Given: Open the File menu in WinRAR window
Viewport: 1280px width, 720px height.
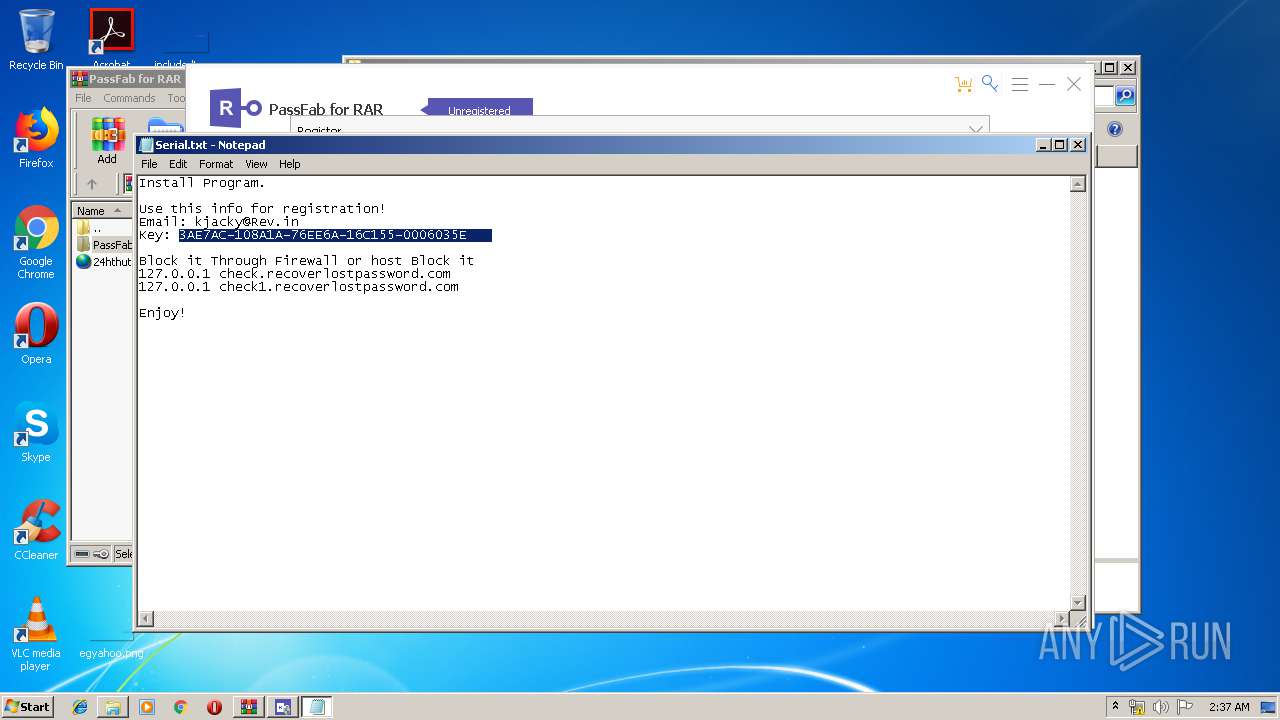Looking at the screenshot, I should coord(83,98).
